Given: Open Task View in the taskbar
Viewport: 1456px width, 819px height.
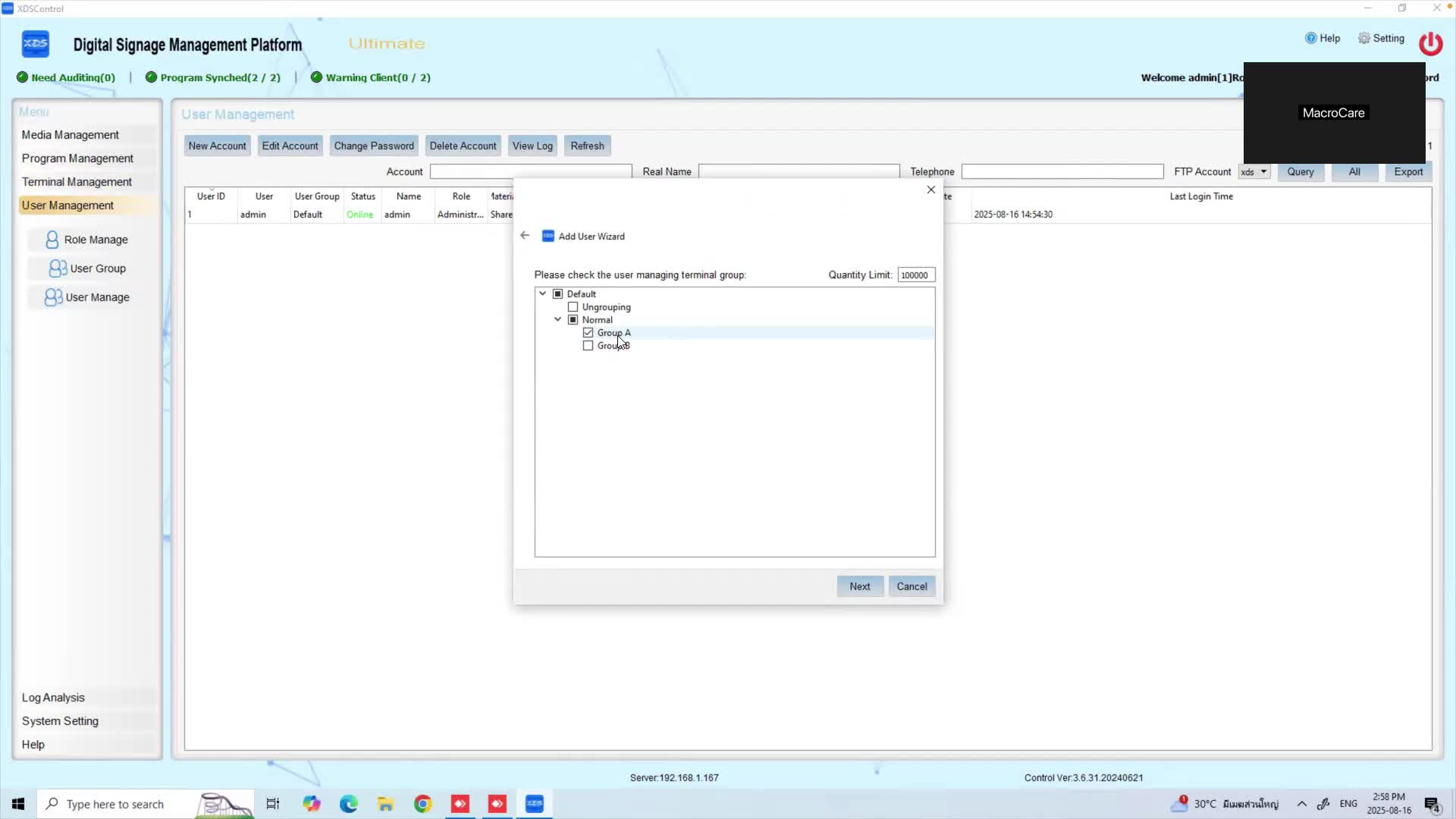Looking at the screenshot, I should [273, 804].
